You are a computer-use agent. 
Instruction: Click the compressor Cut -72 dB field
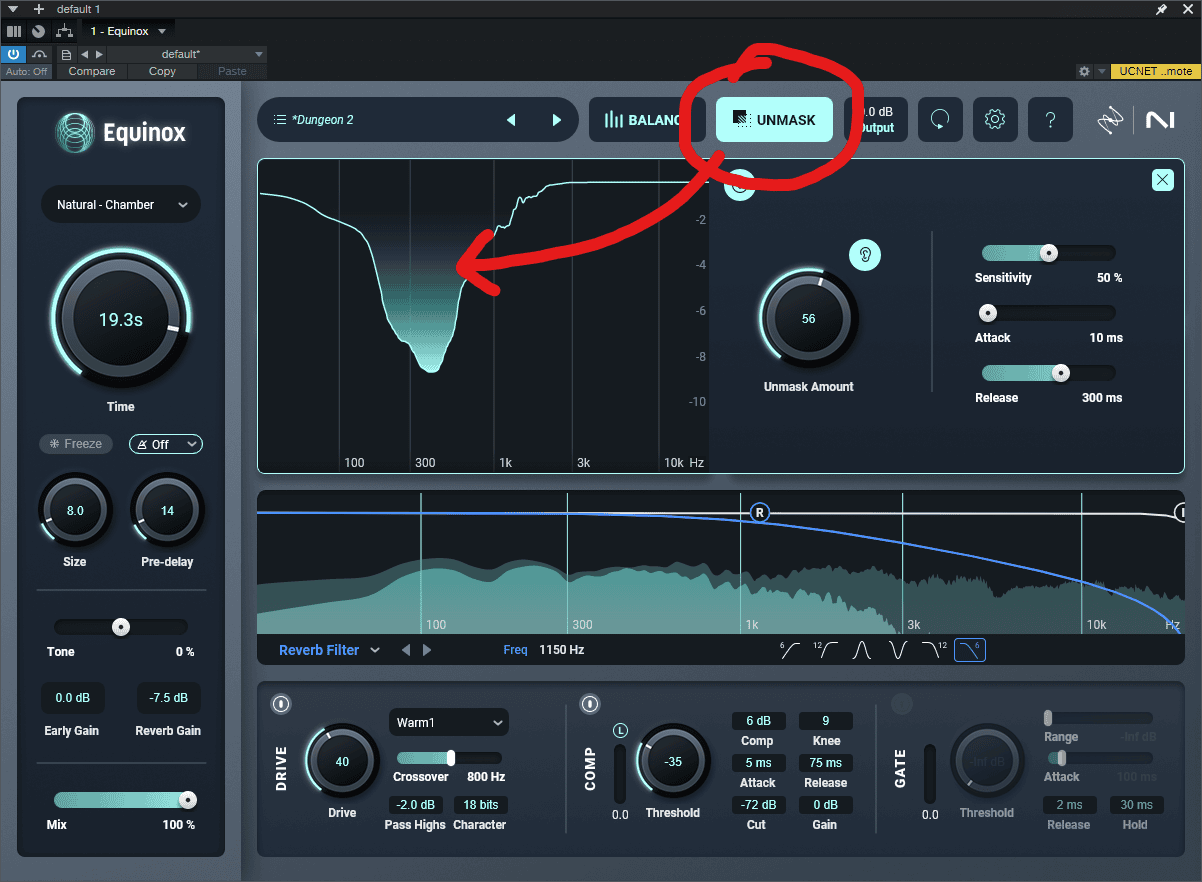click(x=757, y=805)
